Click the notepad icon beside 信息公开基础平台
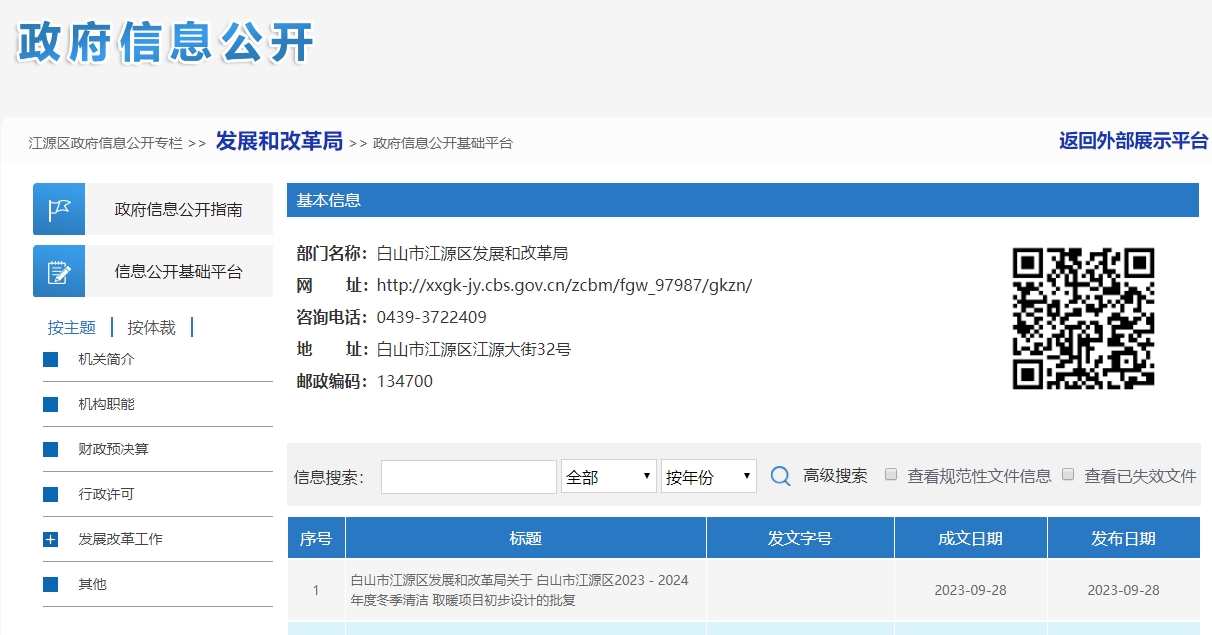Image resolution: width=1212 pixels, height=635 pixels. 59,271
